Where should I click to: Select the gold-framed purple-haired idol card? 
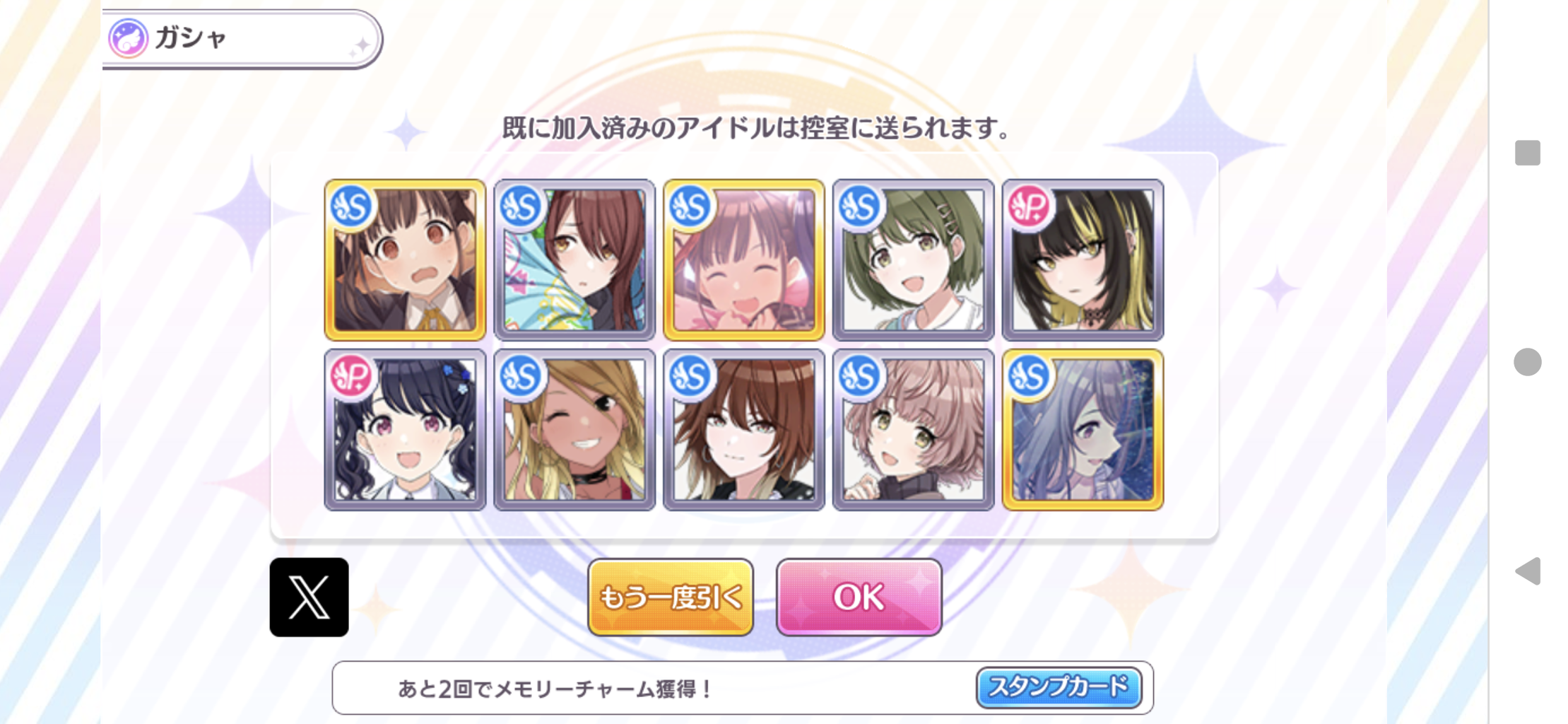coord(1083,429)
